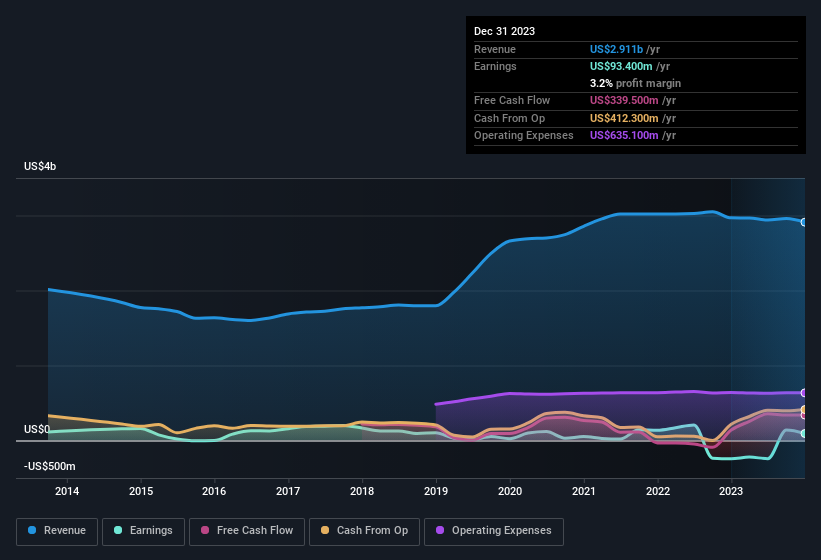
Task: Click the purple Operating Expenses end point marker
Action: pyautogui.click(x=804, y=393)
